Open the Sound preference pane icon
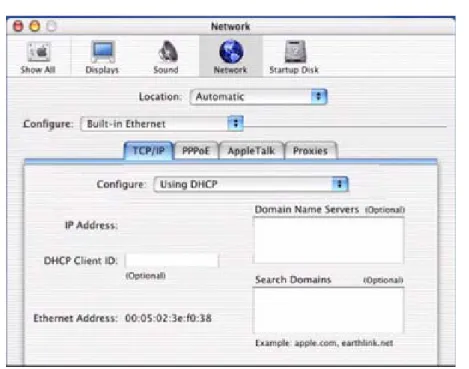 click(x=166, y=57)
